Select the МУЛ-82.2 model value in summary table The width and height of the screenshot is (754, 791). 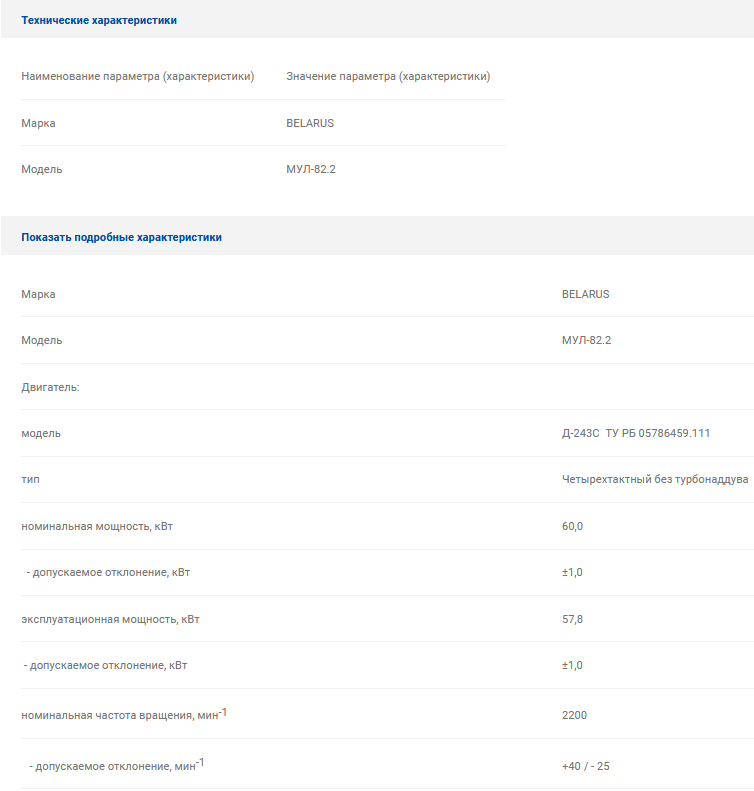pos(311,169)
